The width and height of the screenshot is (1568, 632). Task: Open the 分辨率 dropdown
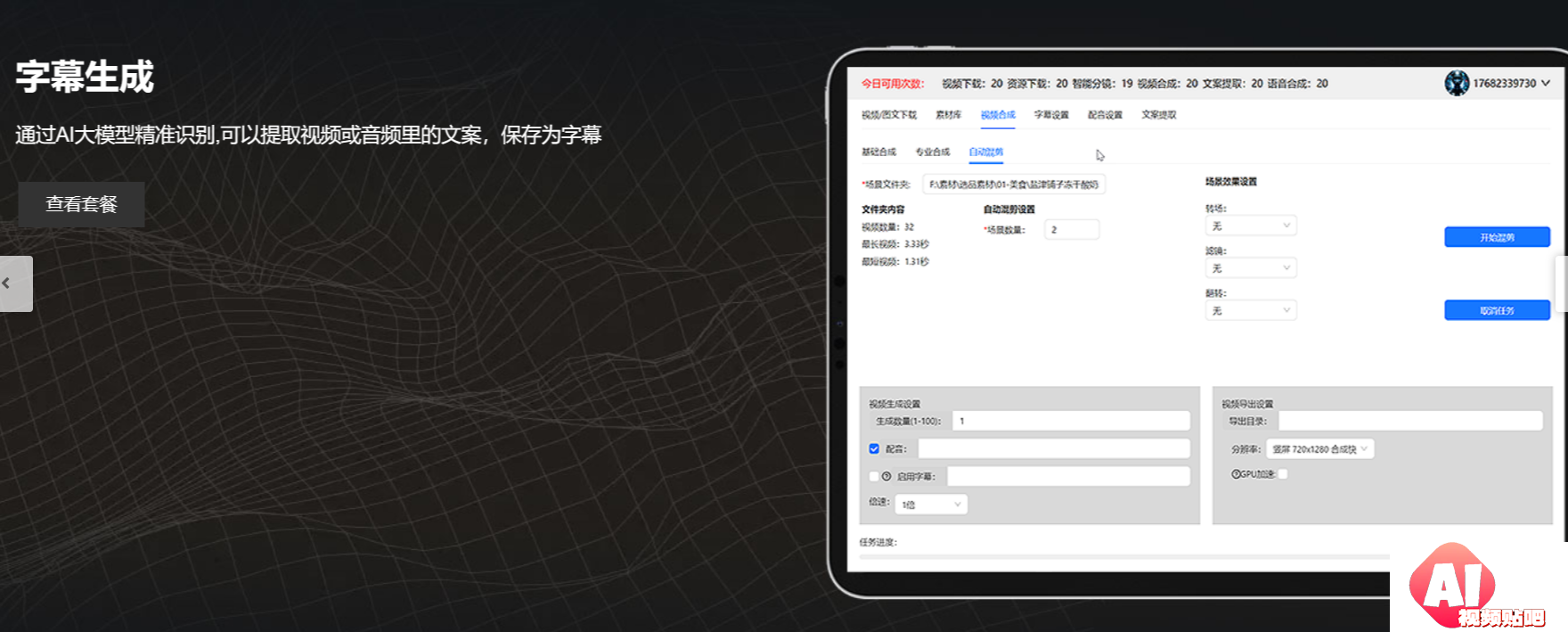click(1319, 449)
